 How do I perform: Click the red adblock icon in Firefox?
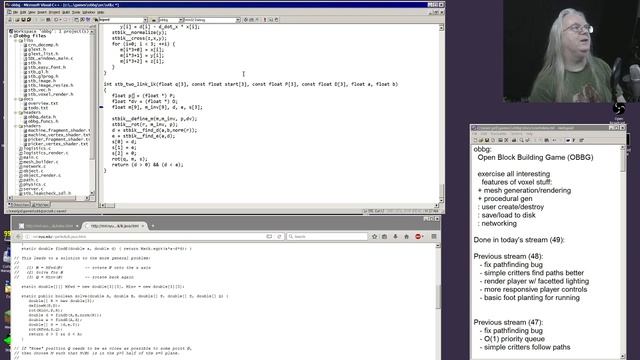click(418, 236)
